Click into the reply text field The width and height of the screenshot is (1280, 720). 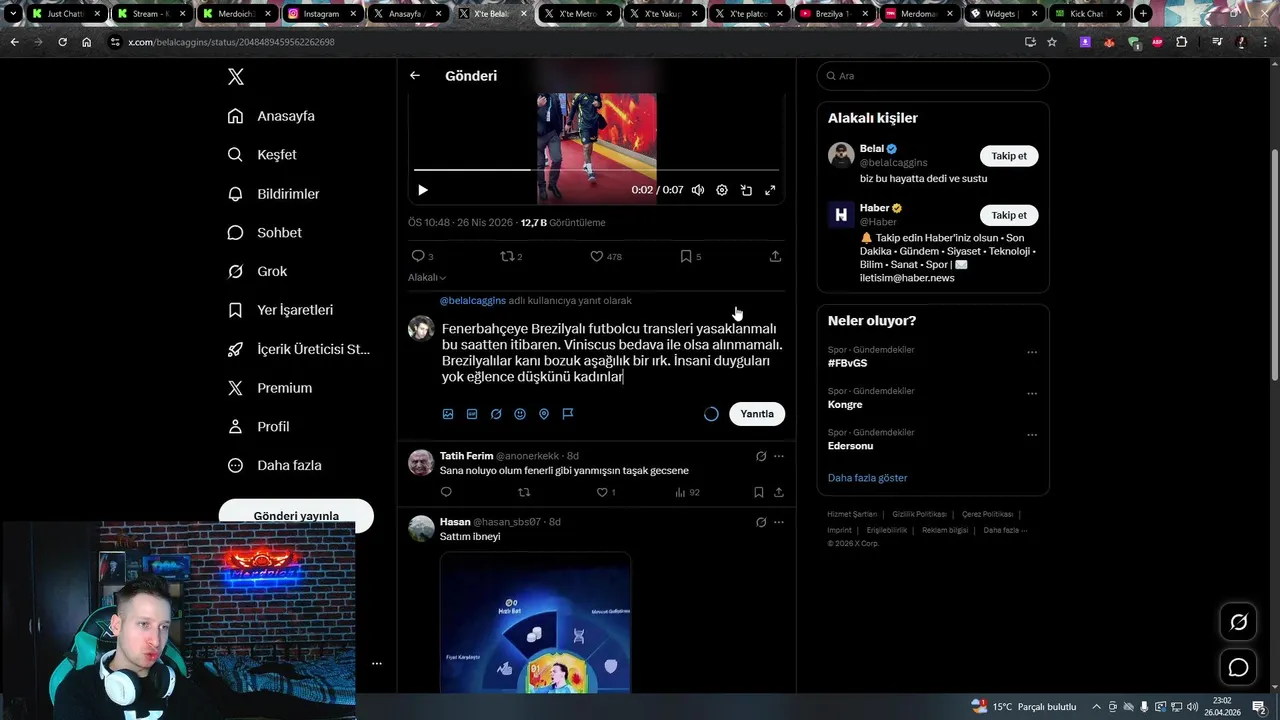pos(612,352)
